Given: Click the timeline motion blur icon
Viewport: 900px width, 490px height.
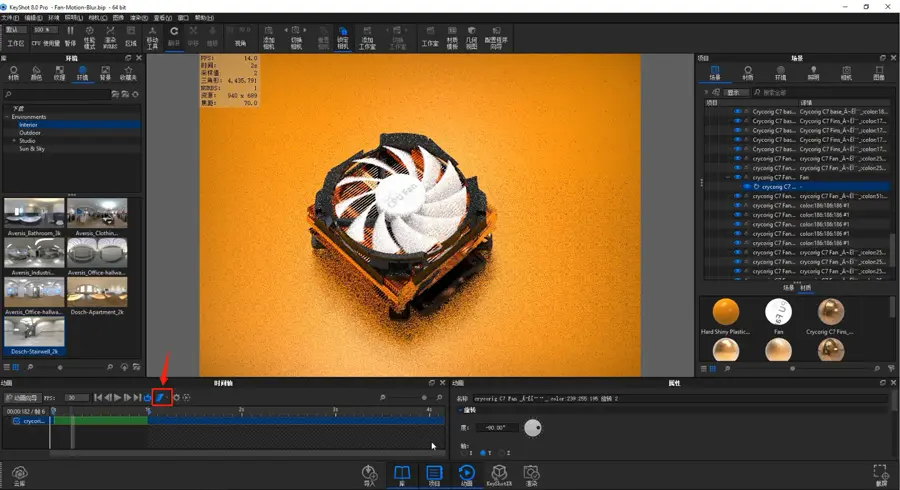Looking at the screenshot, I should pos(160,397).
